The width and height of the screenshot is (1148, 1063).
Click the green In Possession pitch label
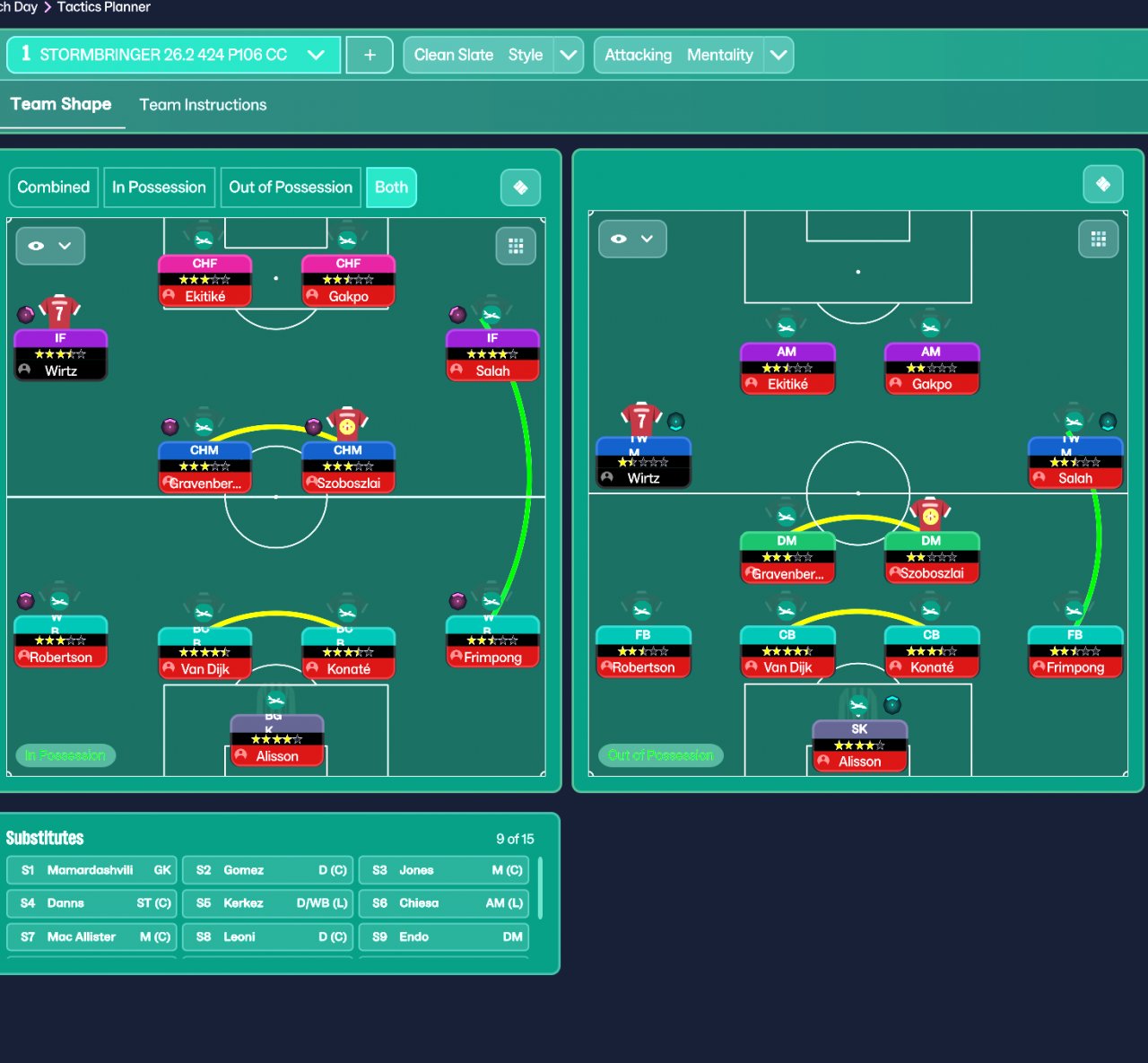[65, 755]
